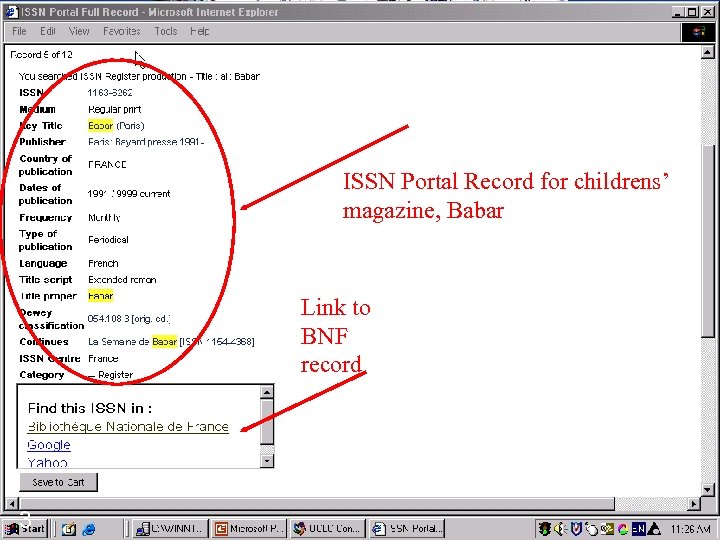The height and width of the screenshot is (540, 720).
Task: Launch Internet Explorer from Quick Launch
Action: [x=89, y=529]
